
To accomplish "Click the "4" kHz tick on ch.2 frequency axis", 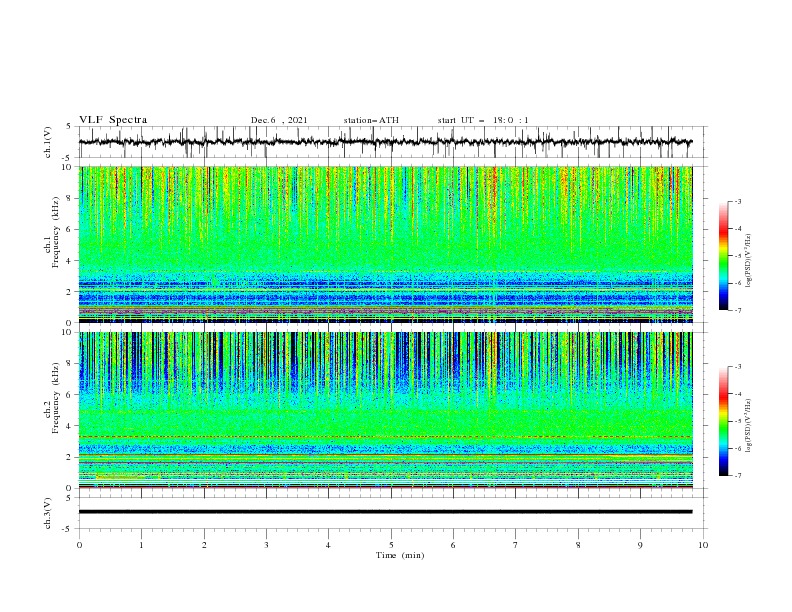I will pos(71,426).
